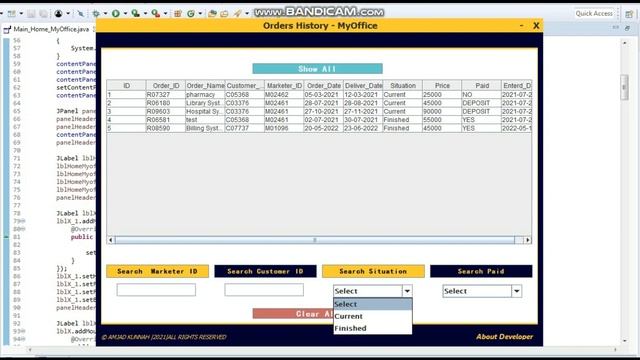The height and width of the screenshot is (360, 640).
Task: Click the Eclipse editor scrollbar down arrow
Action: pos(624,341)
